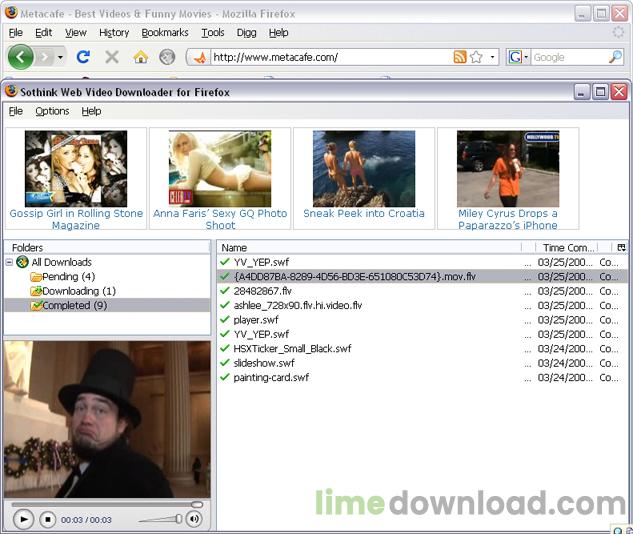Click Anna Faris GQ Photo Shoot thumbnail
633x534 pixels.
pos(220,168)
